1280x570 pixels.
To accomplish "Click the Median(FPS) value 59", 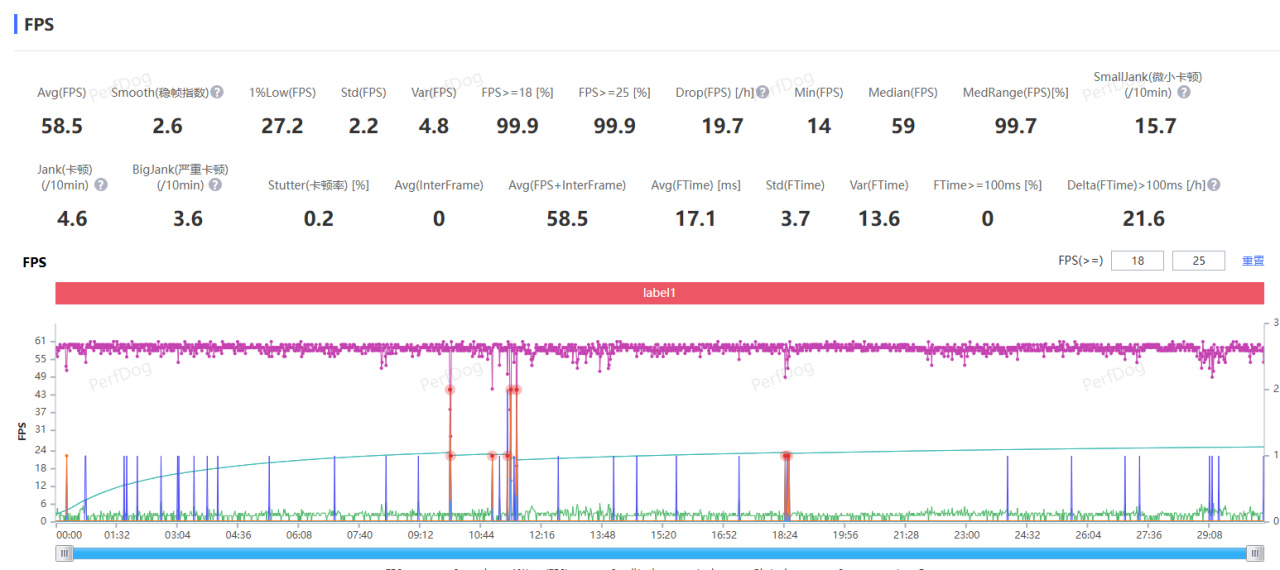I will (903, 126).
